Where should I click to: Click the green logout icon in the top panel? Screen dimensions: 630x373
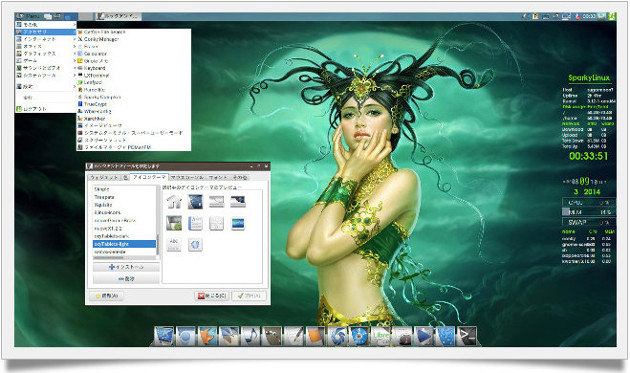[611, 16]
